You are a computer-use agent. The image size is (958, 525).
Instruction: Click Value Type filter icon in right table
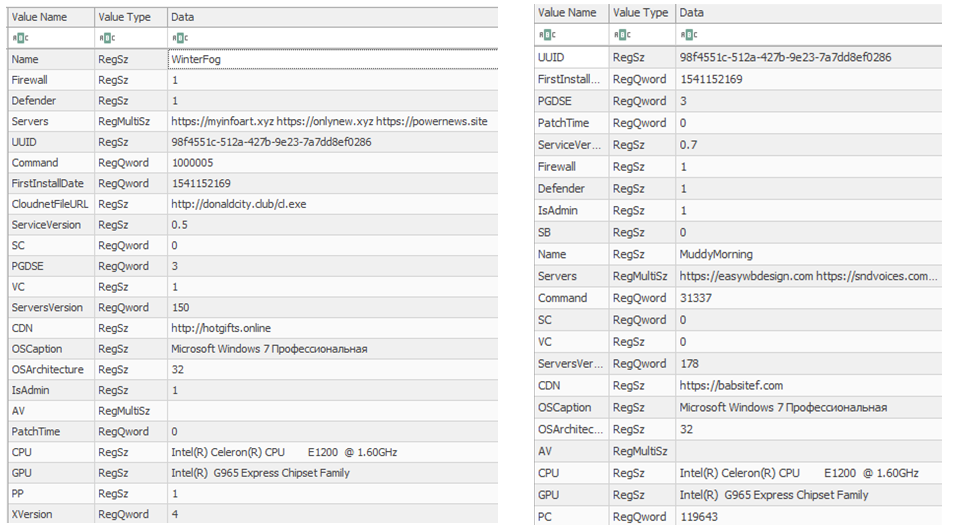tap(622, 34)
